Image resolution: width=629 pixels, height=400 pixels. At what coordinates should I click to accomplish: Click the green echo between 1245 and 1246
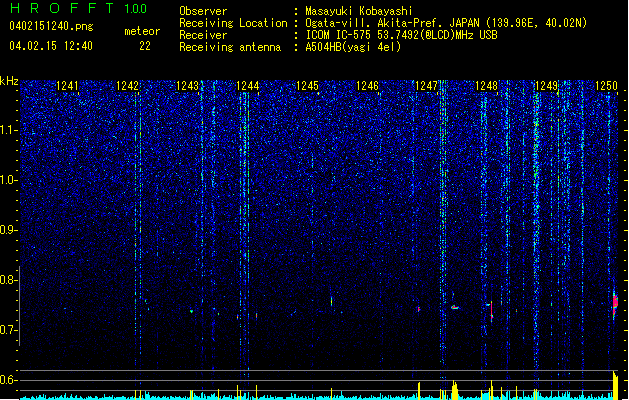[331, 301]
